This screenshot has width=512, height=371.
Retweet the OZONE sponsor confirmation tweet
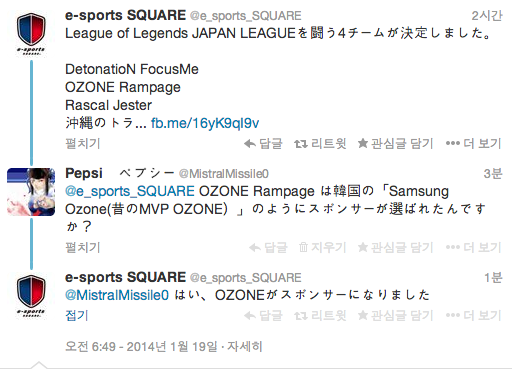click(x=320, y=315)
